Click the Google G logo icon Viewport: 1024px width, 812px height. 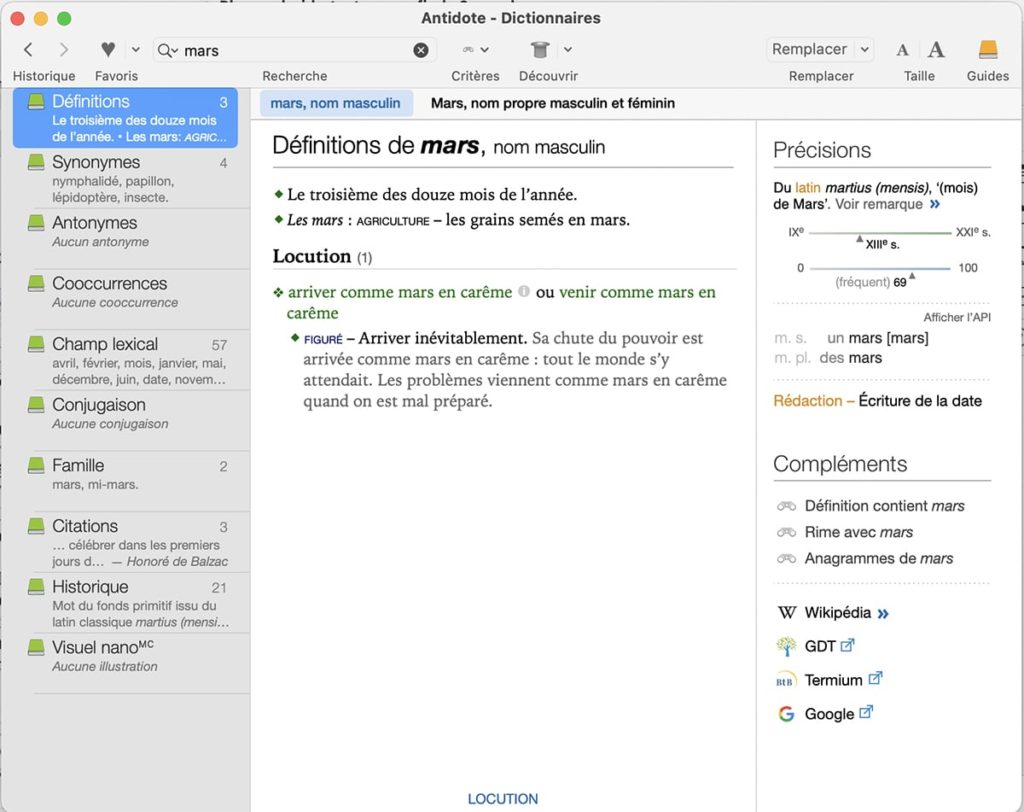[786, 714]
